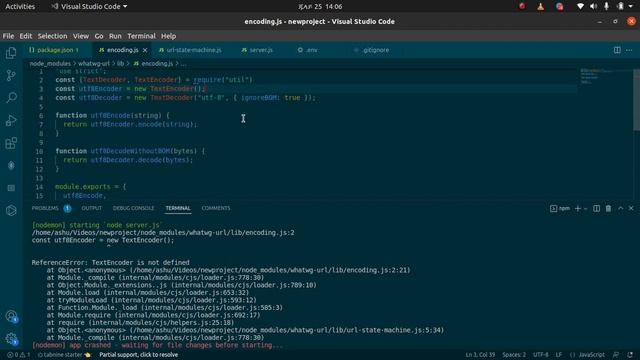The height and width of the screenshot is (360, 640).
Task: Open the Search view in activity bar
Action: pos(11,98)
